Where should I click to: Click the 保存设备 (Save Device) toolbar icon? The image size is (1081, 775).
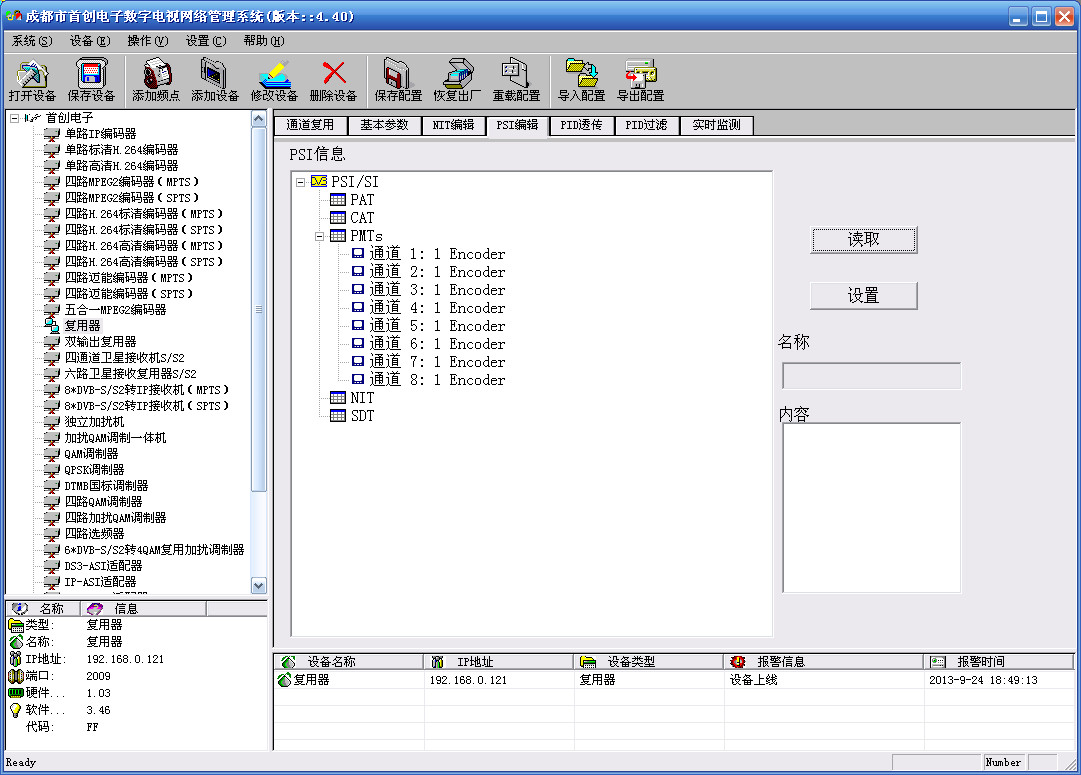[91, 74]
